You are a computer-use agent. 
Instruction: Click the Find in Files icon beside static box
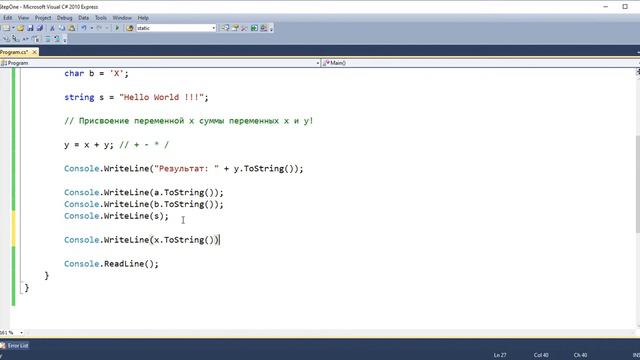(130, 28)
